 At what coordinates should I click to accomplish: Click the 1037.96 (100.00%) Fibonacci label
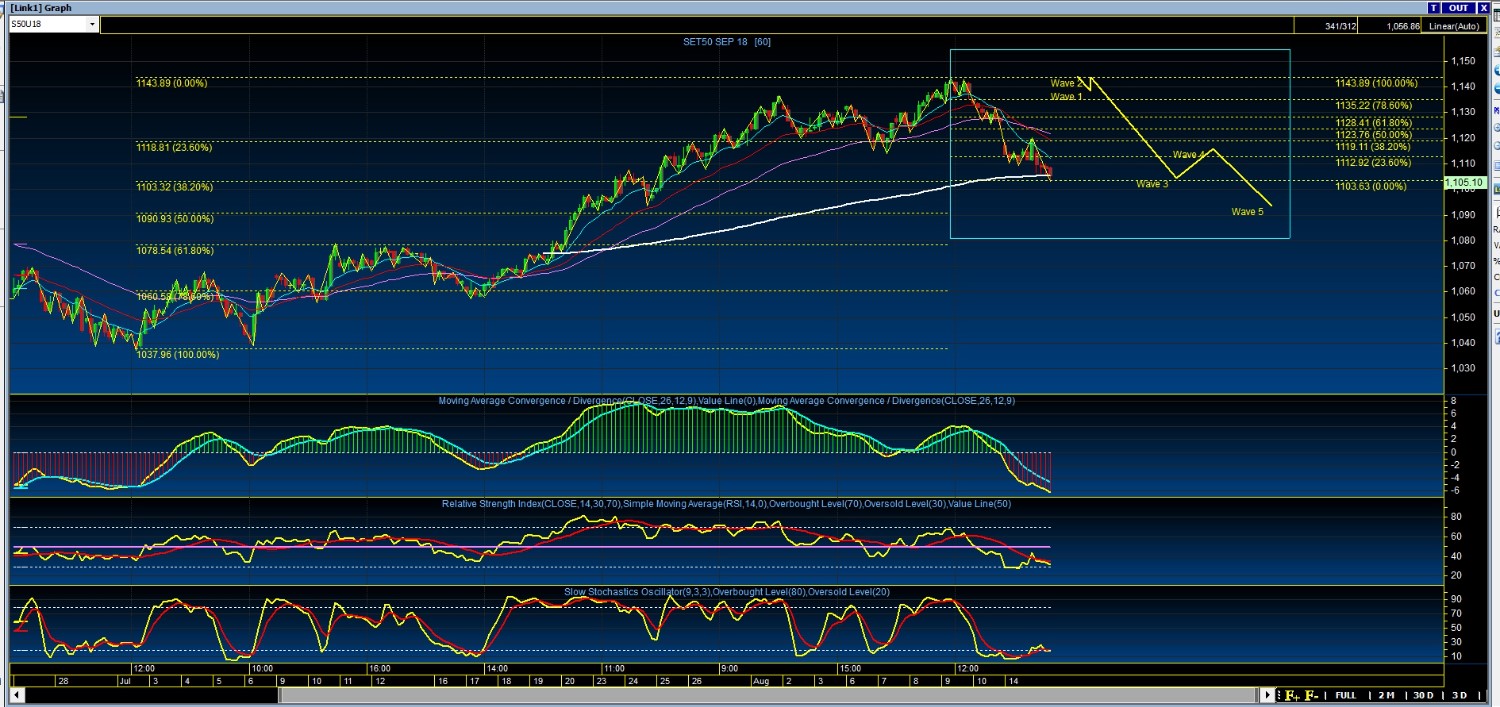click(177, 354)
